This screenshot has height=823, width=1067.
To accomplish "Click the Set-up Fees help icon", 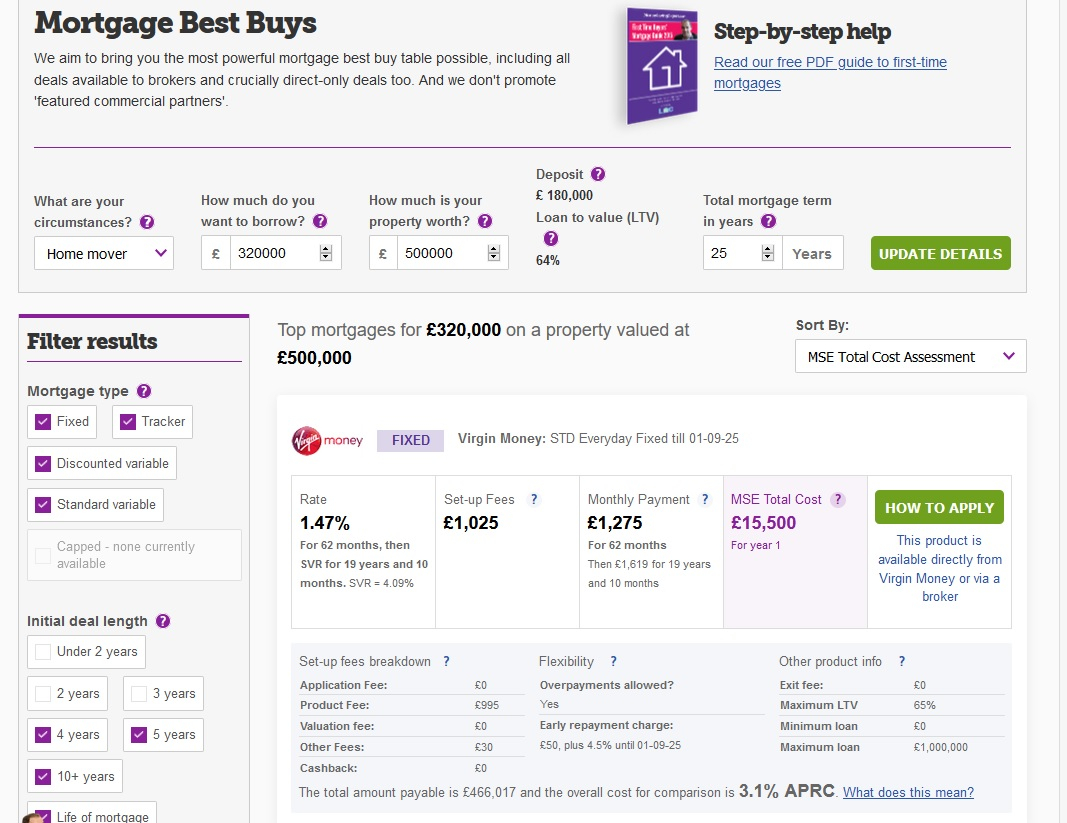I will coord(534,499).
